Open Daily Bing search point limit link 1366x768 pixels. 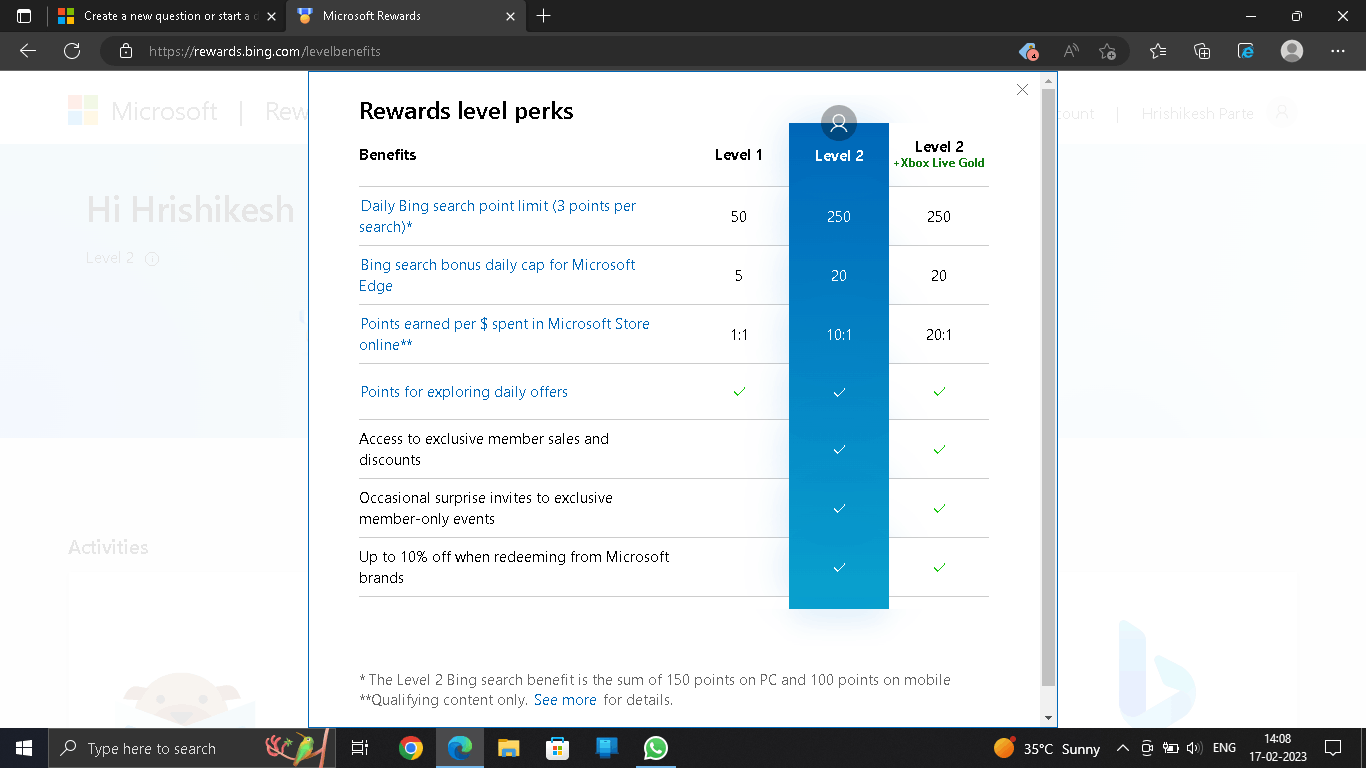click(498, 216)
